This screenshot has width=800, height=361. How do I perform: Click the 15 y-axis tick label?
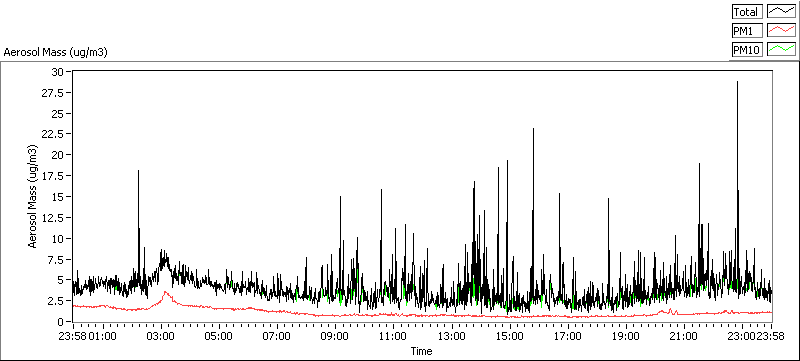57,197
